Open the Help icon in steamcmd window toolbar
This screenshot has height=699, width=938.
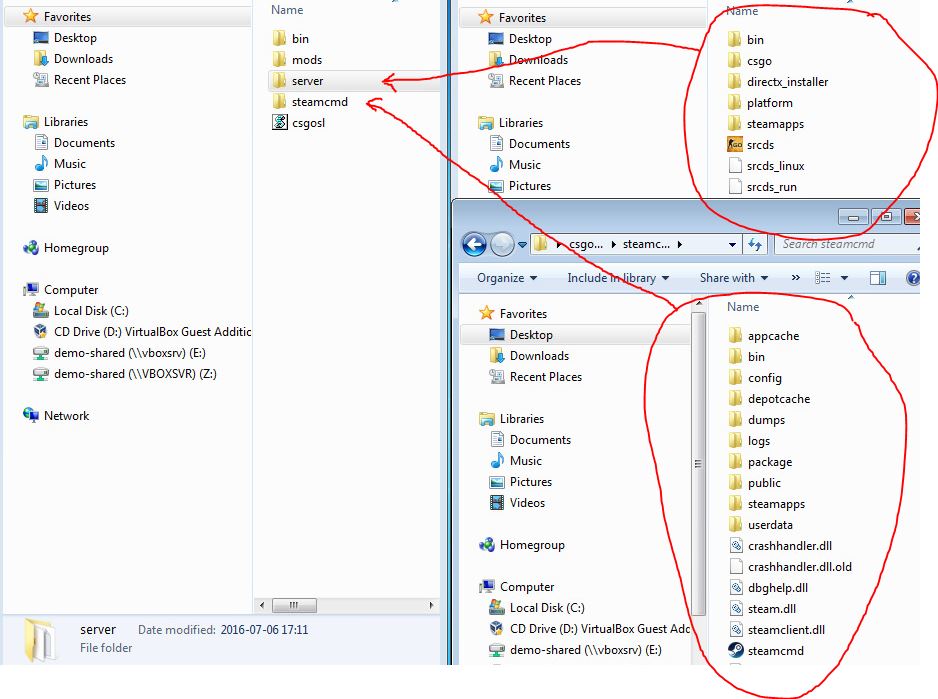pos(913,278)
